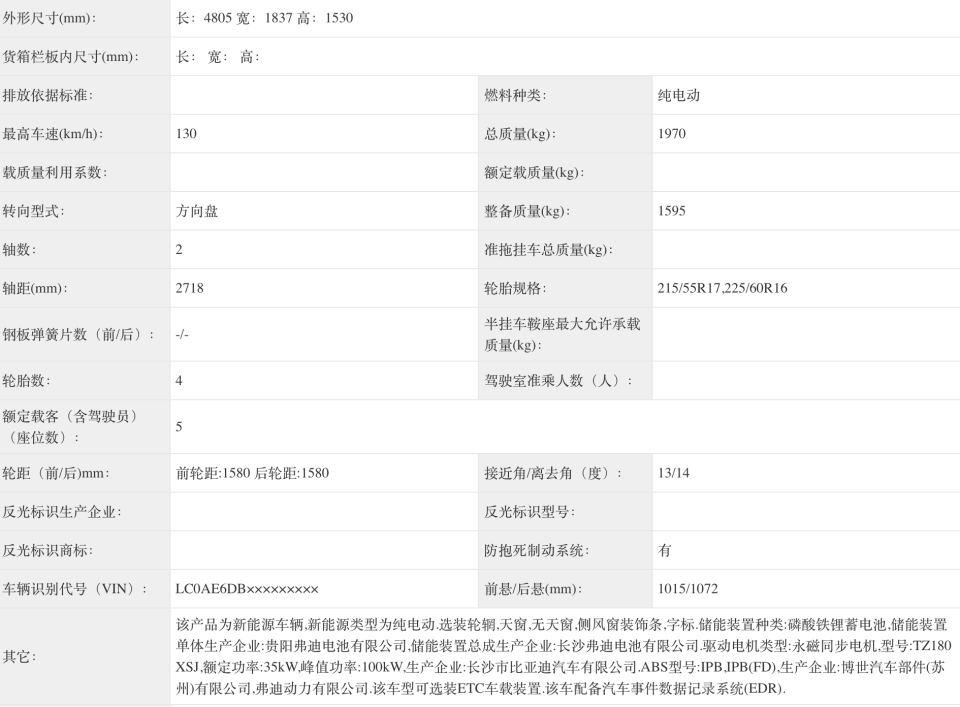Click the 整备质量(kg) label

(527, 211)
